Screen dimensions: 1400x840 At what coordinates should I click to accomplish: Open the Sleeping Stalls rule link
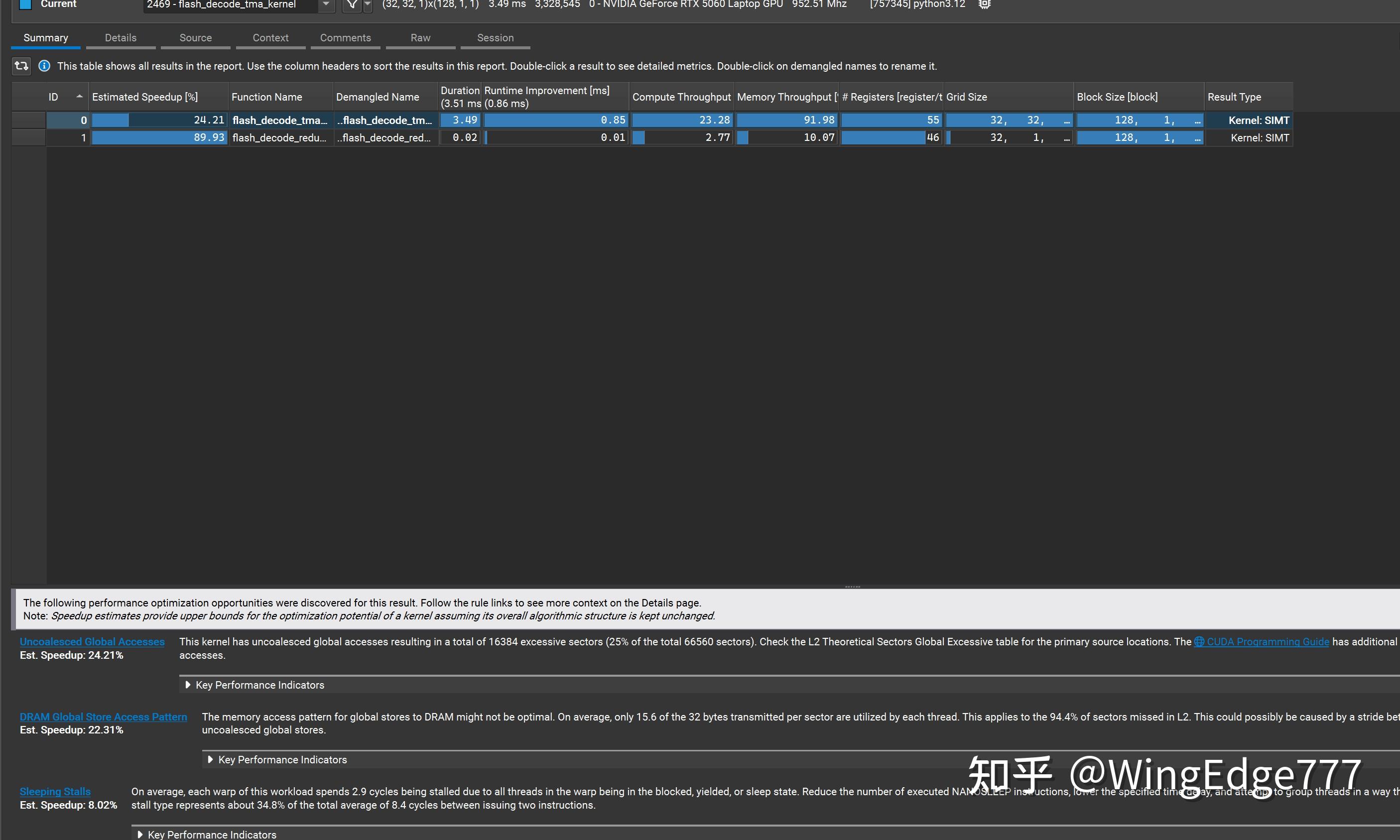pos(55,791)
